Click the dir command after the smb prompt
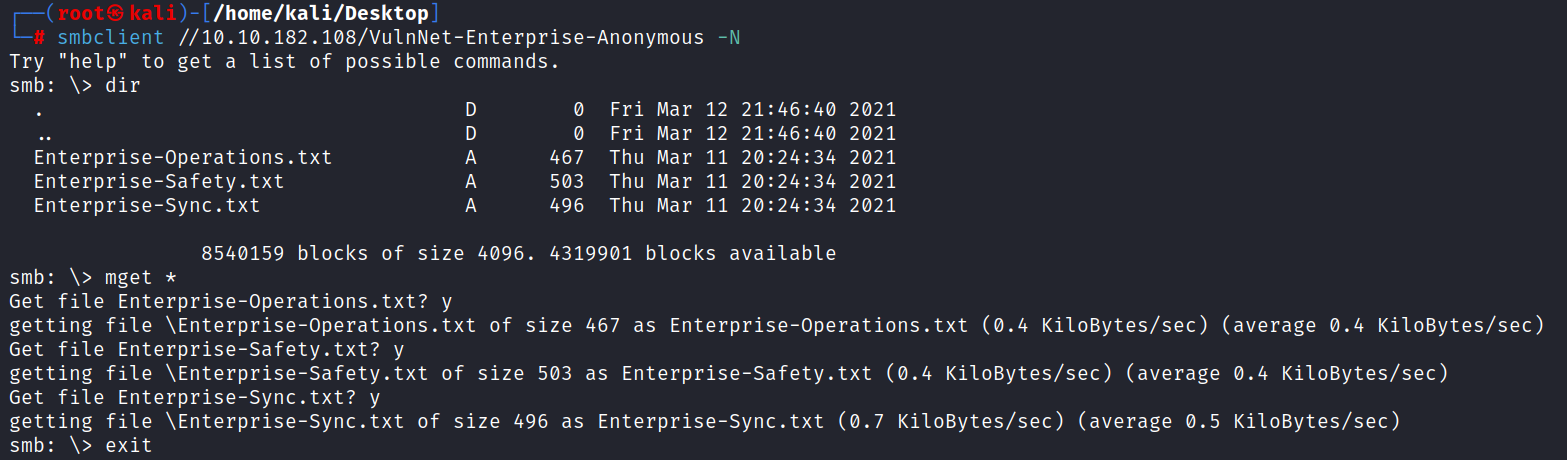This screenshot has height=460, width=1567. [x=123, y=86]
